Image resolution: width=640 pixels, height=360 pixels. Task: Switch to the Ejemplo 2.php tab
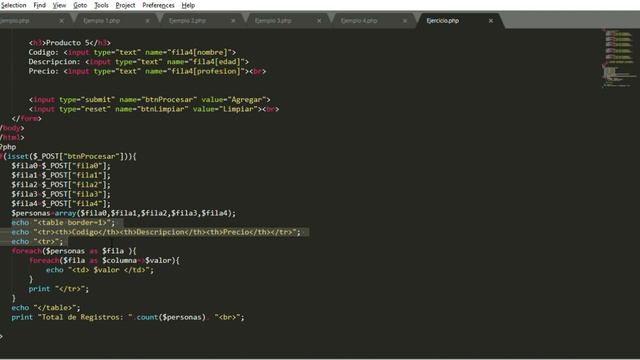(187, 20)
